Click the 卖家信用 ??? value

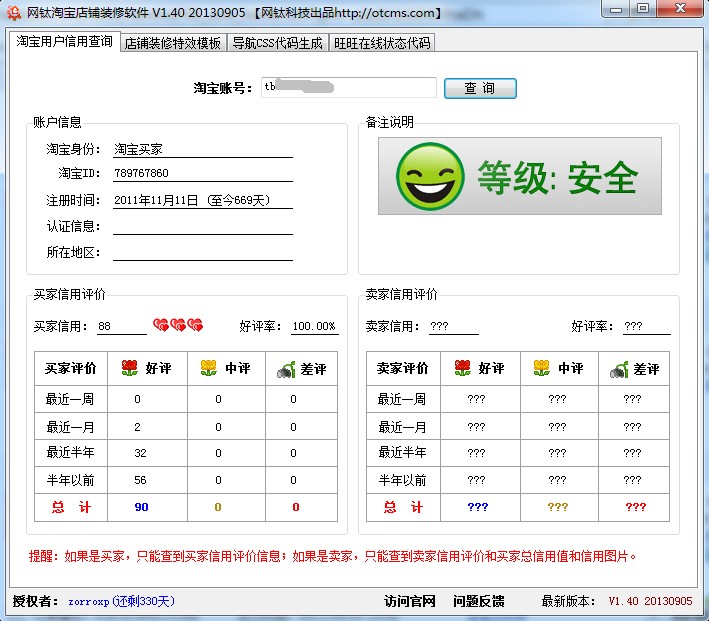(x=440, y=326)
